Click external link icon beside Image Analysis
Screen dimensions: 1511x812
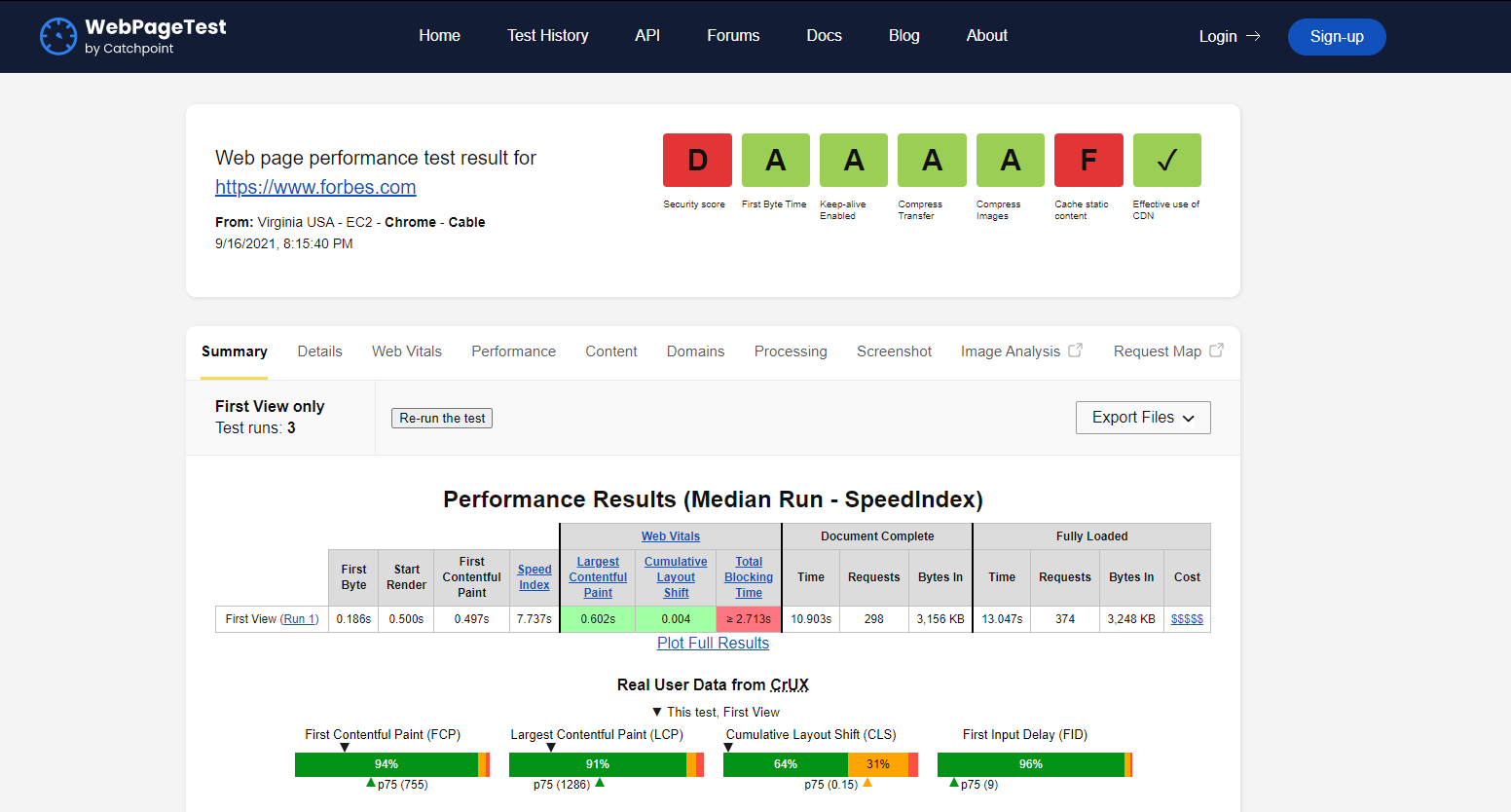tap(1076, 350)
